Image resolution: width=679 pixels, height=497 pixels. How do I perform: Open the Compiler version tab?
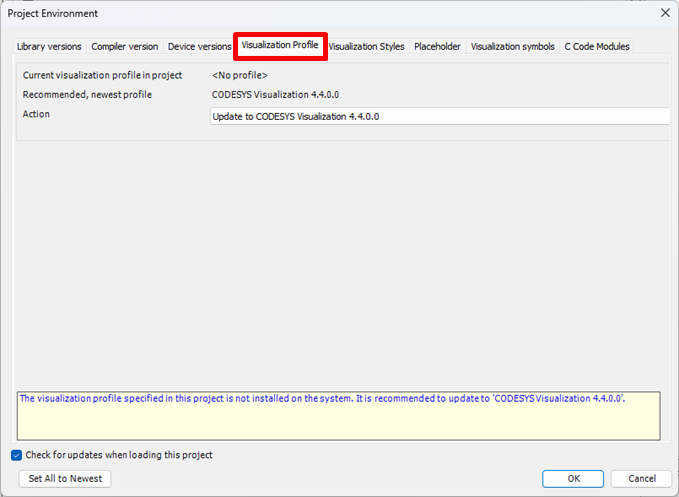[x=124, y=46]
